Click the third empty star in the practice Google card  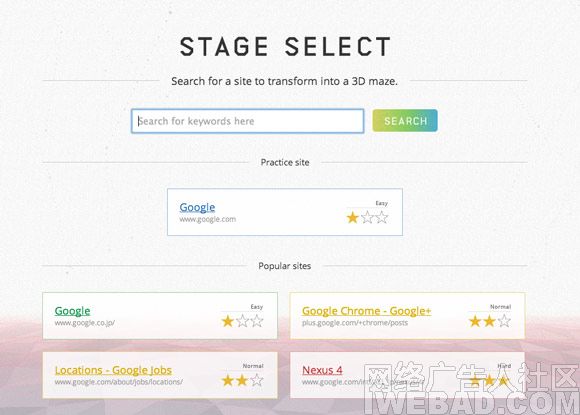(x=381, y=217)
